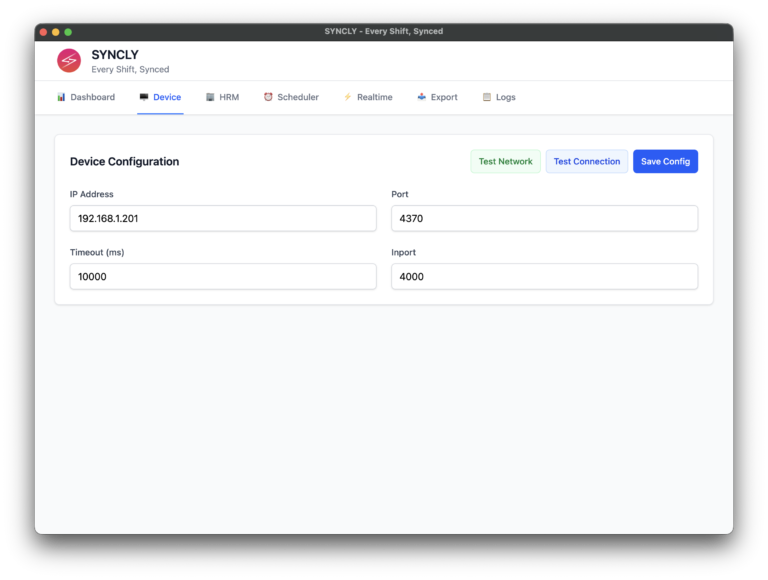
Task: Click the Scheduler alarm clock icon
Action: (268, 97)
